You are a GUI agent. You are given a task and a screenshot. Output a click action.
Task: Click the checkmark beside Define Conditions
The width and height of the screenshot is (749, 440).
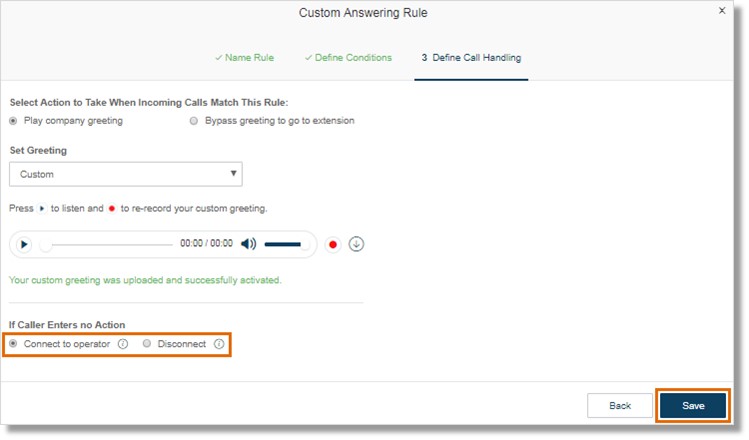tap(308, 58)
